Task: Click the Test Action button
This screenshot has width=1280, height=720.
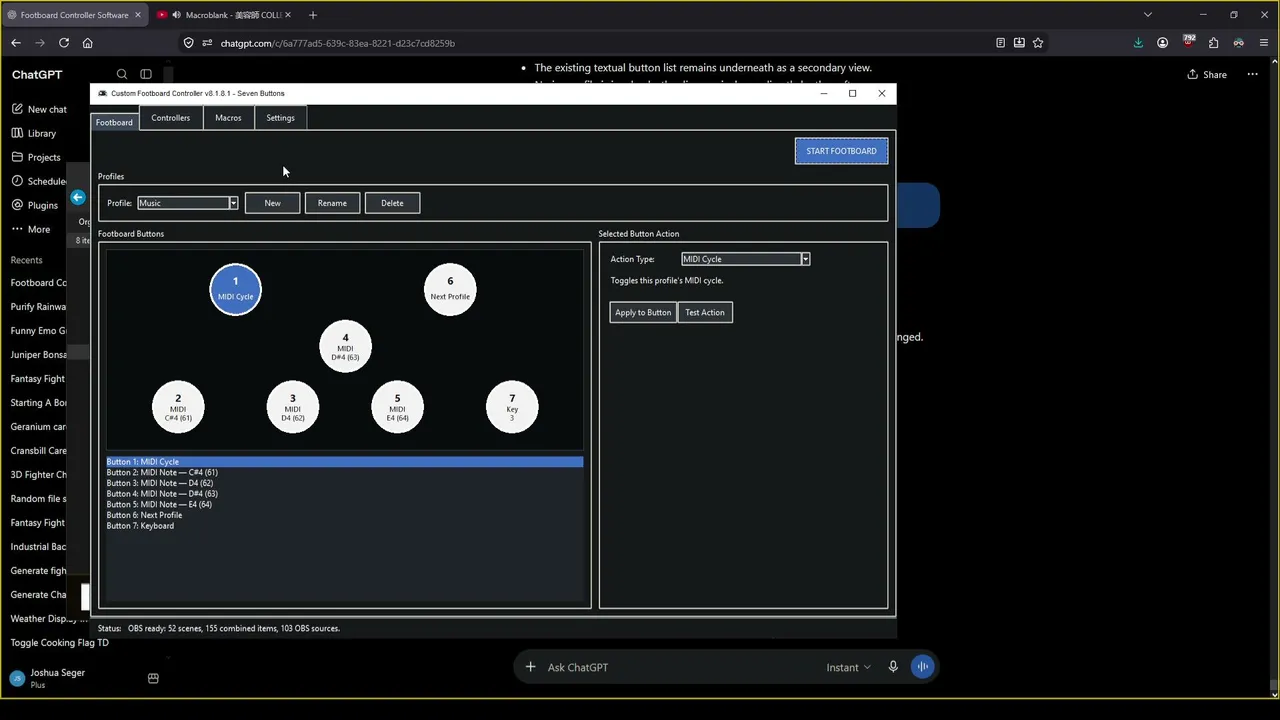Action: [x=705, y=312]
